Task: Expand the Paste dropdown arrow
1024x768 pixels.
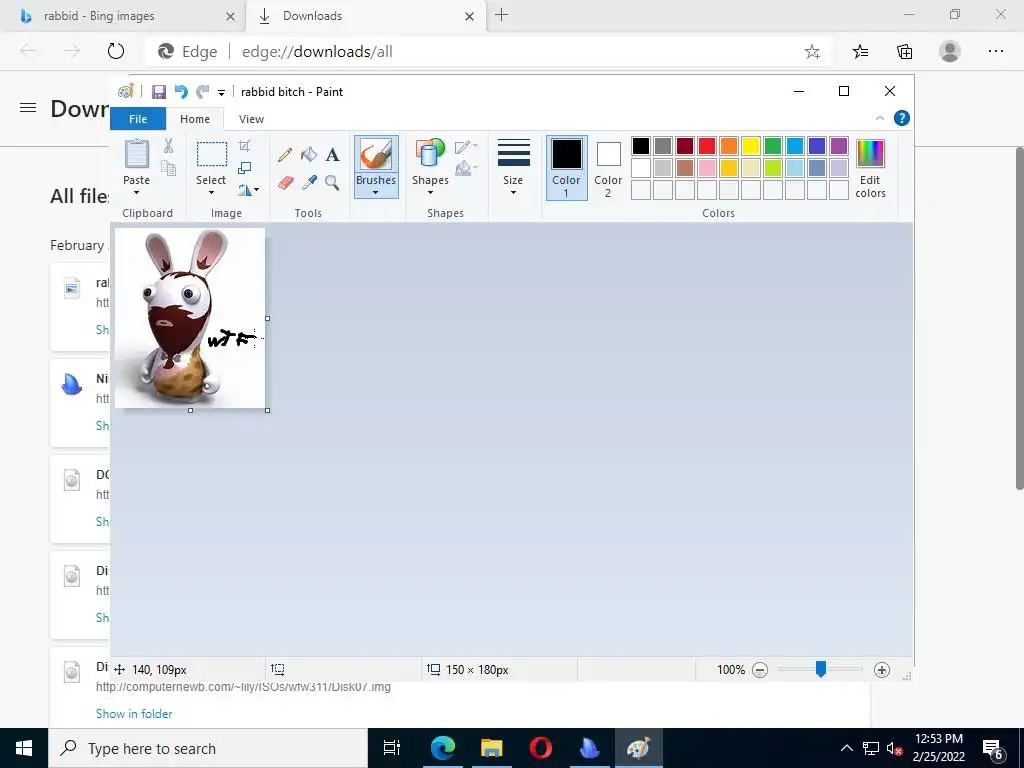Action: point(136,193)
